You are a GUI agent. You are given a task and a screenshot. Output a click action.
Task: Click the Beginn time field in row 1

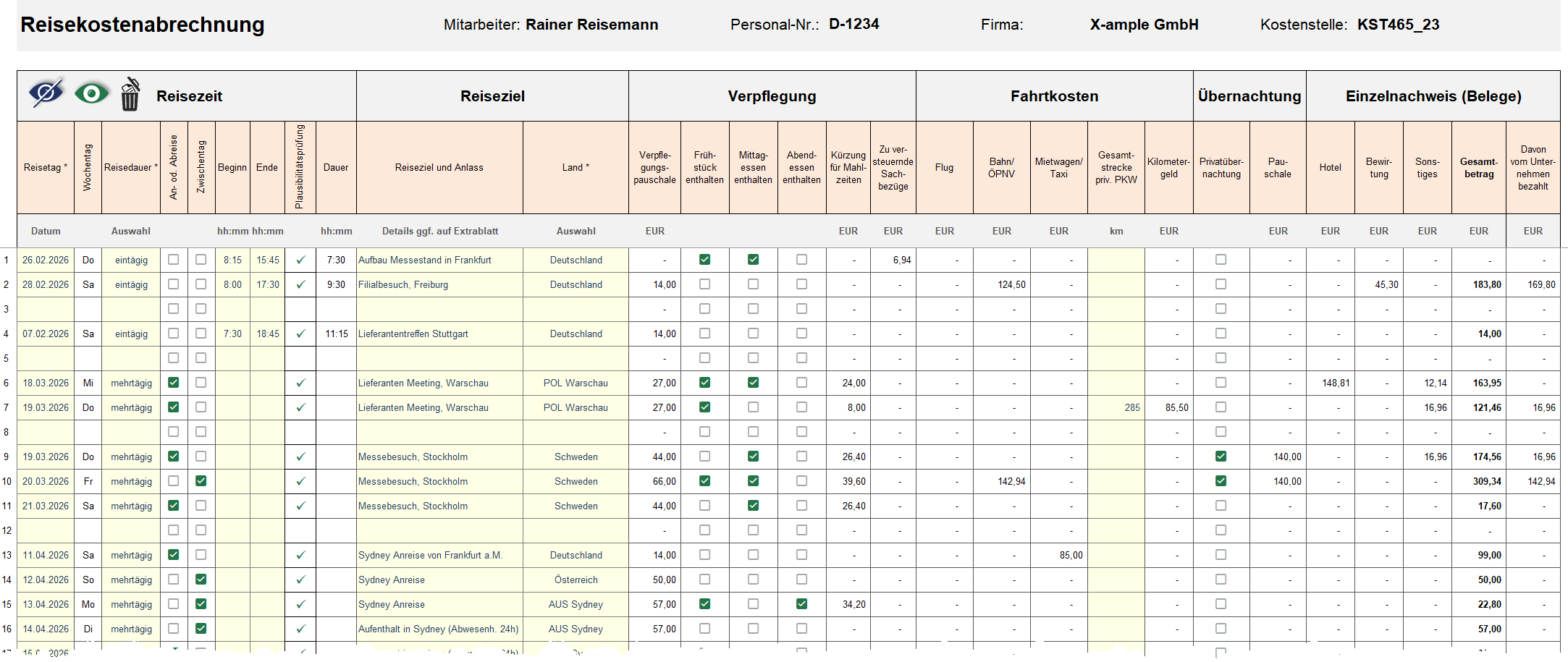point(232,260)
